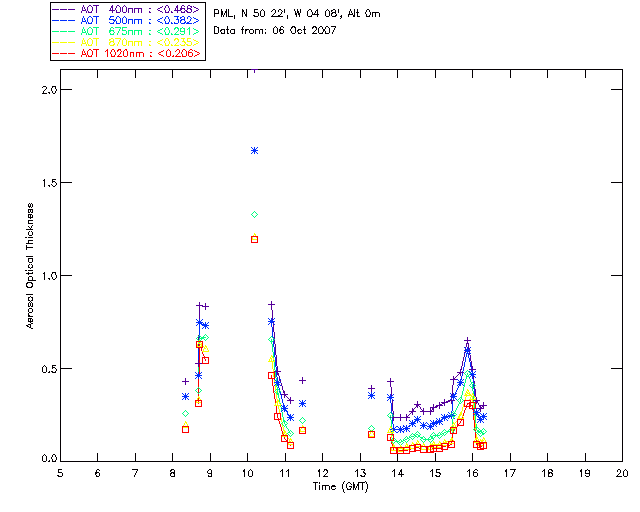Select the green 675nm diamond near 1.3

pos(254,214)
